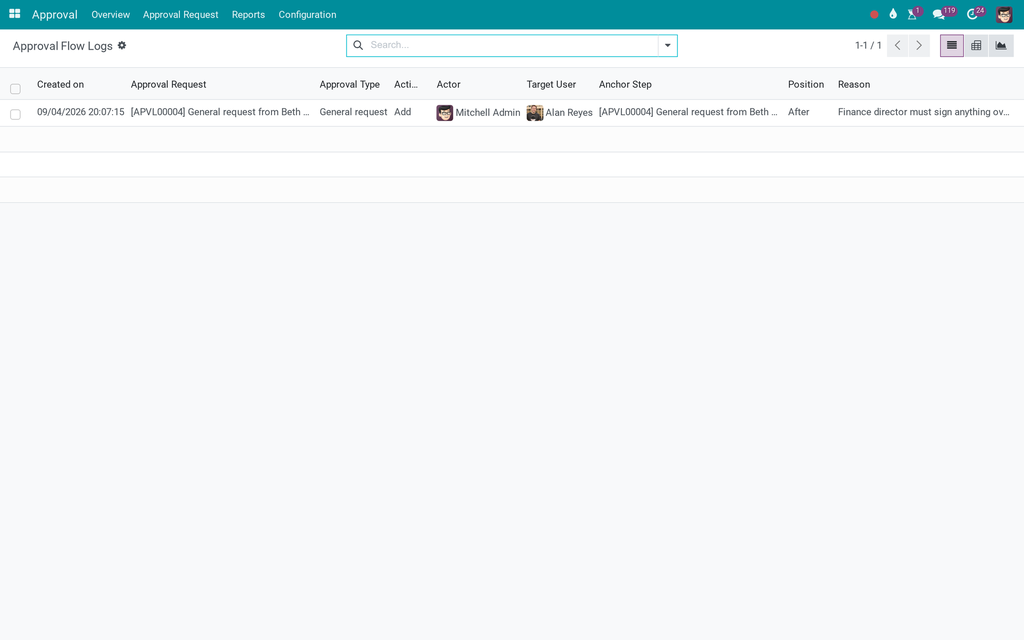Click the date 09/04/2026 20:07:15
Image resolution: width=1024 pixels, height=640 pixels.
pyautogui.click(x=80, y=112)
